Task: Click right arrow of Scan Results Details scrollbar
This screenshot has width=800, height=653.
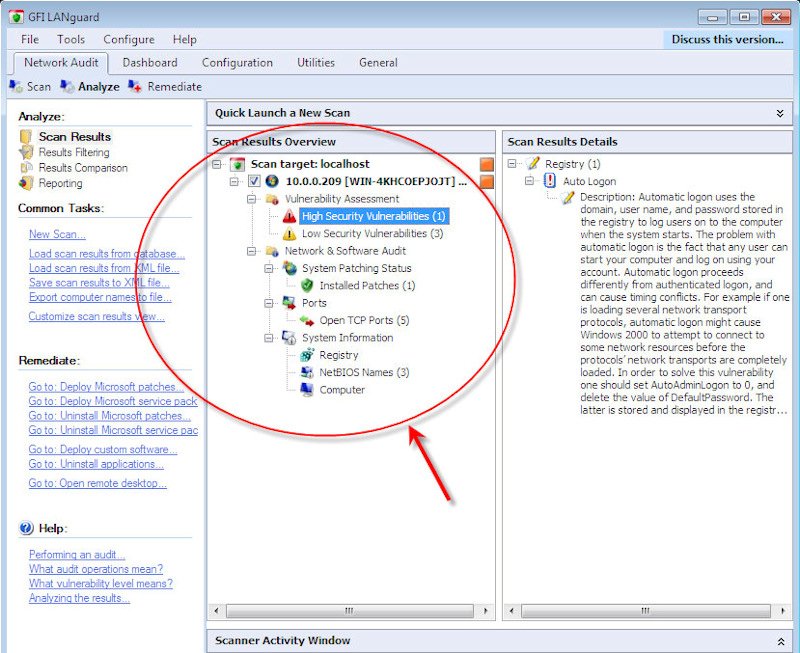Action: [783, 611]
